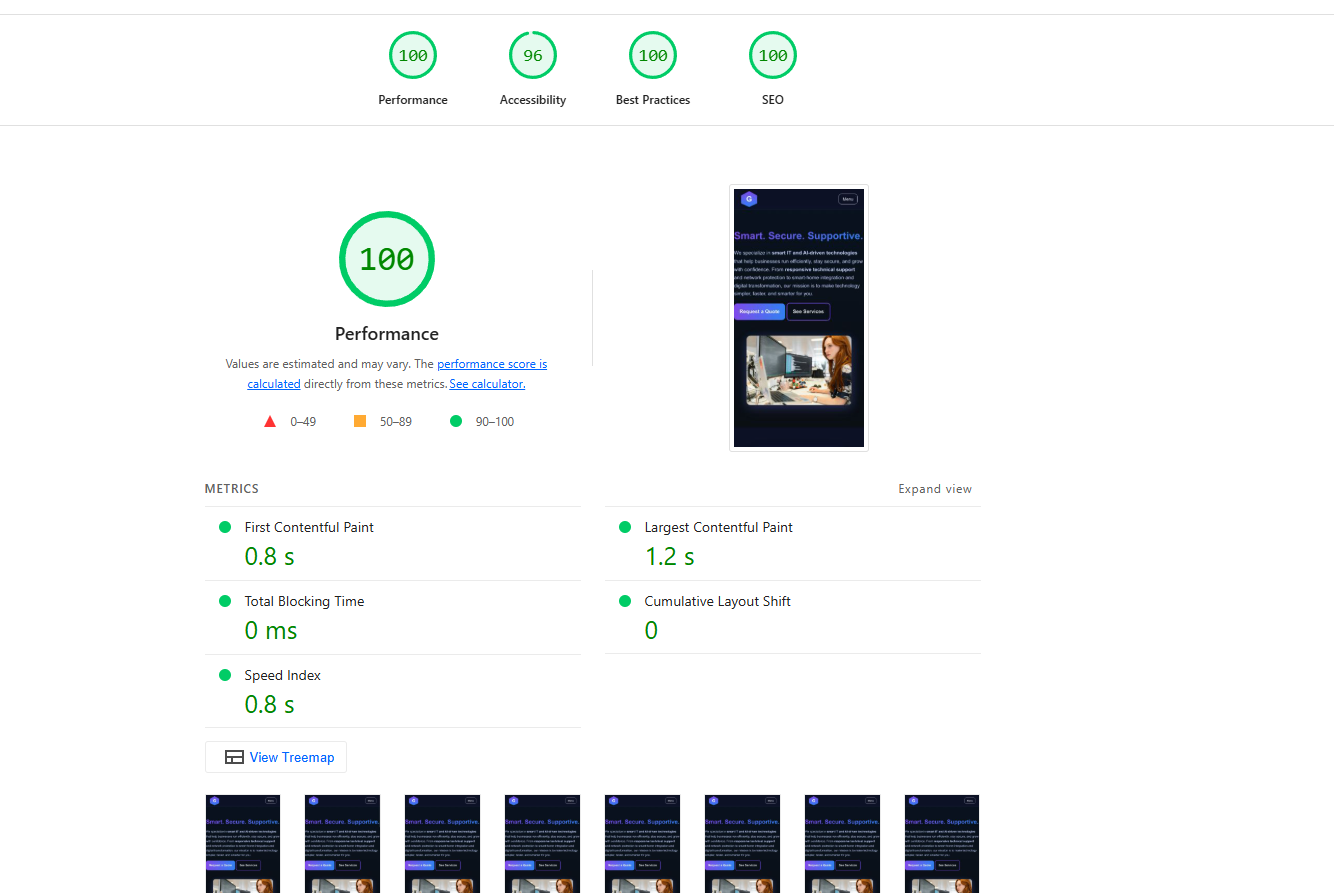Click the green circle 90–100 legend icon
The image size is (1334, 893).
pyautogui.click(x=456, y=421)
